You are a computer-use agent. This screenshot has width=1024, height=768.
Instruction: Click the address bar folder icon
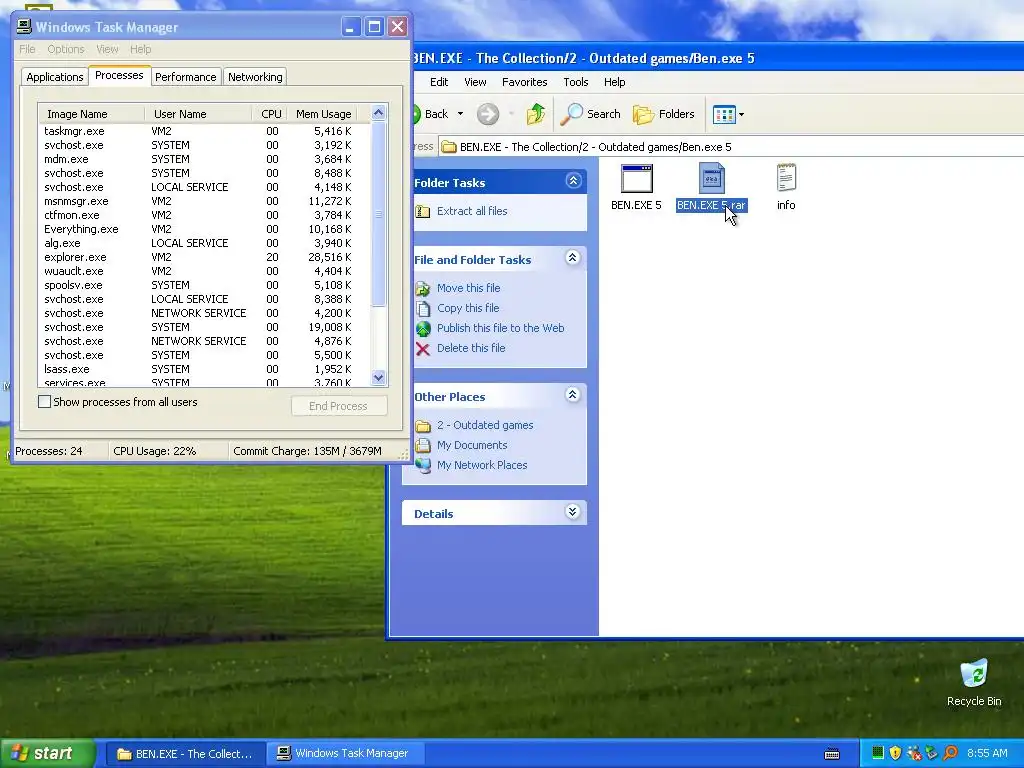(449, 147)
